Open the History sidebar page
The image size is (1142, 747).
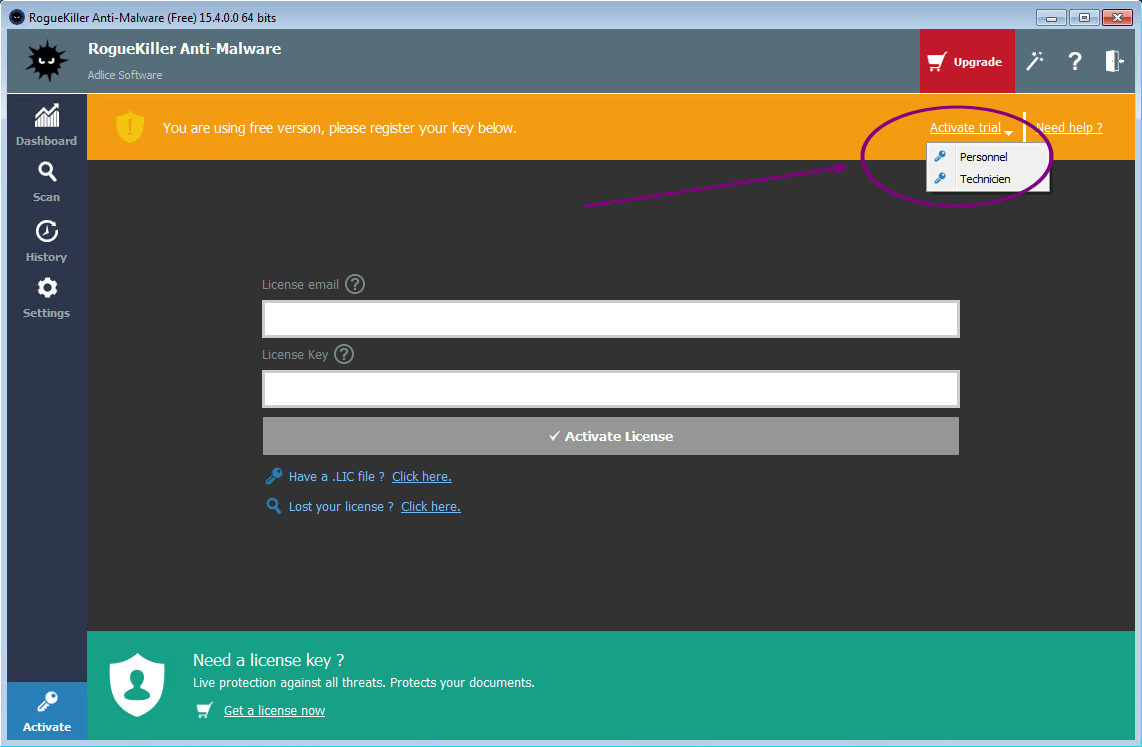point(46,241)
